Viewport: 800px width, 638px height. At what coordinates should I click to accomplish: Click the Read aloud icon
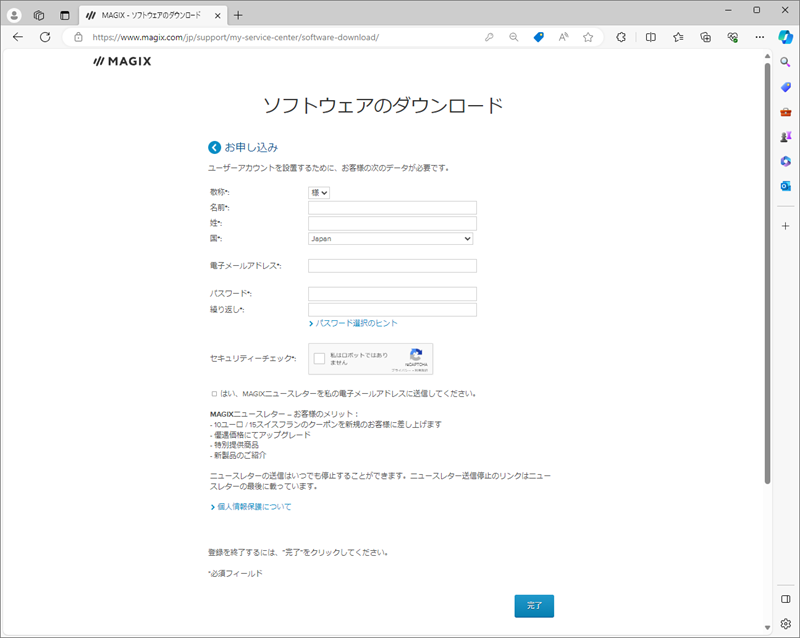coord(563,37)
